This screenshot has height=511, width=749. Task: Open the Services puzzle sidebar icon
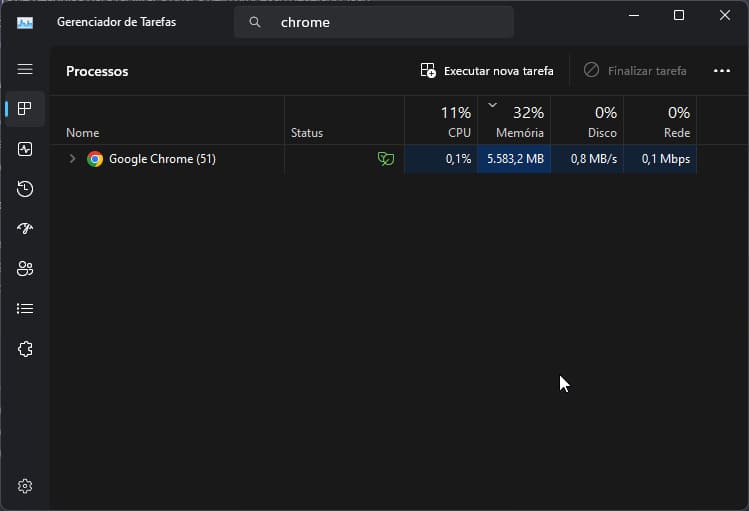25,349
